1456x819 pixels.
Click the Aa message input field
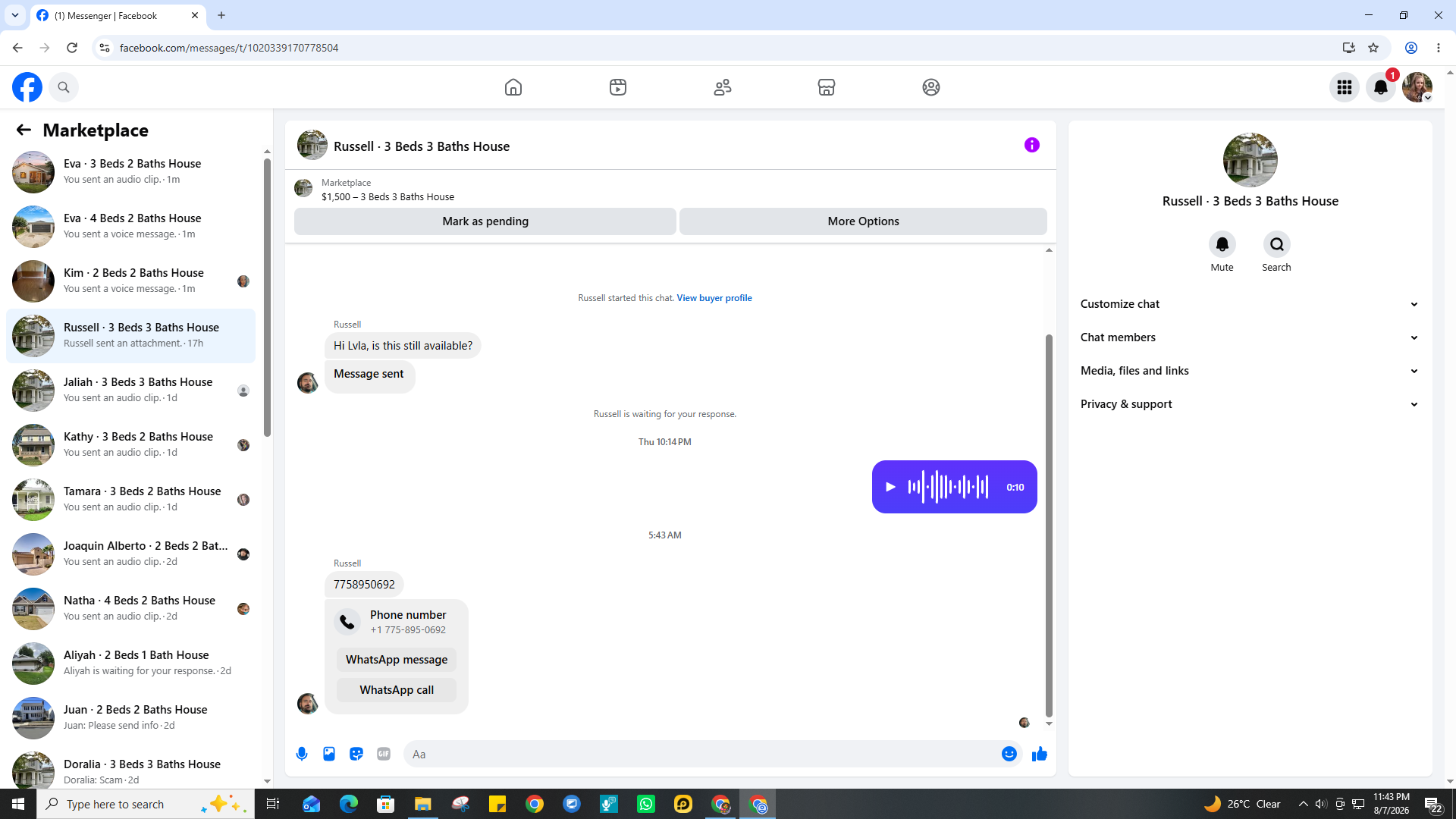tap(701, 754)
